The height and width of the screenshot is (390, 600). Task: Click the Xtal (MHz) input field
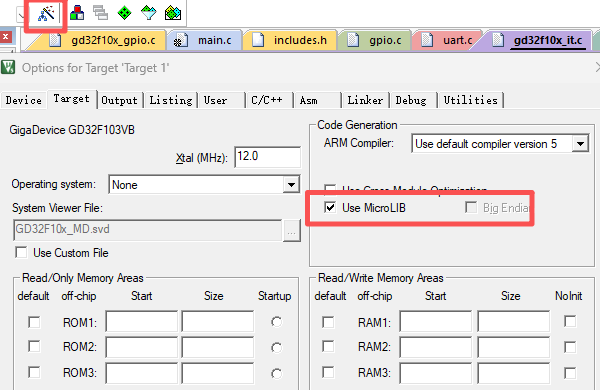tap(267, 157)
